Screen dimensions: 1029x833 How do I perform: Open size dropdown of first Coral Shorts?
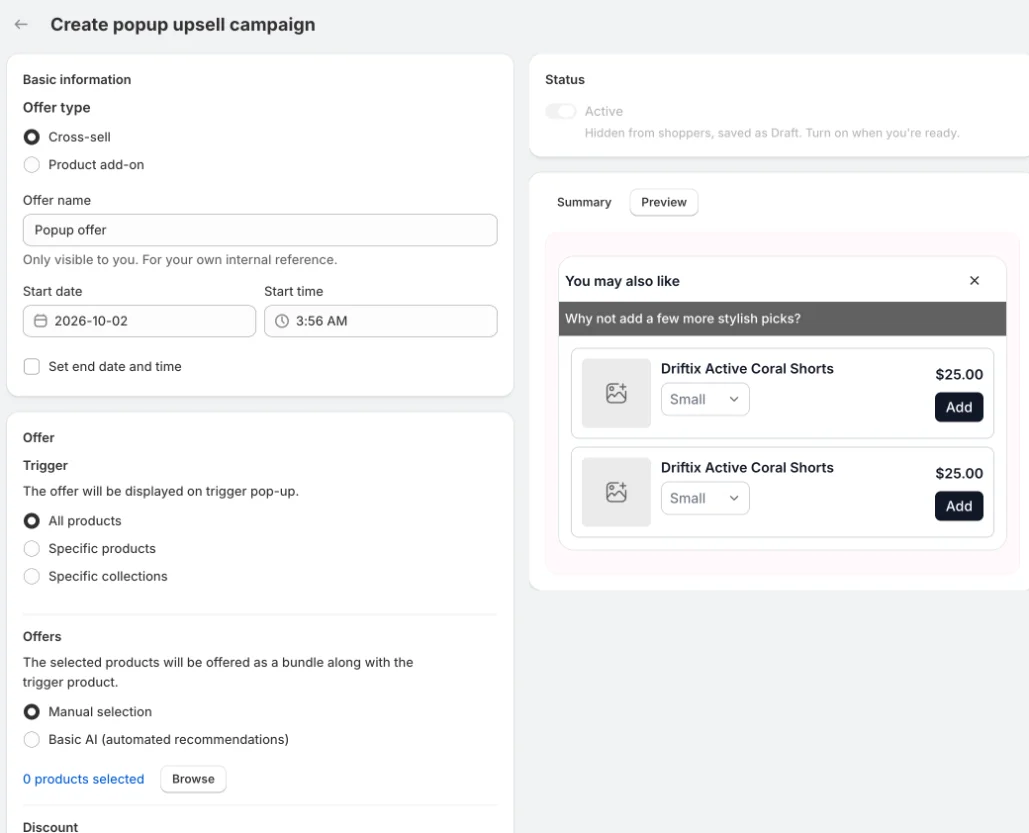click(x=705, y=400)
